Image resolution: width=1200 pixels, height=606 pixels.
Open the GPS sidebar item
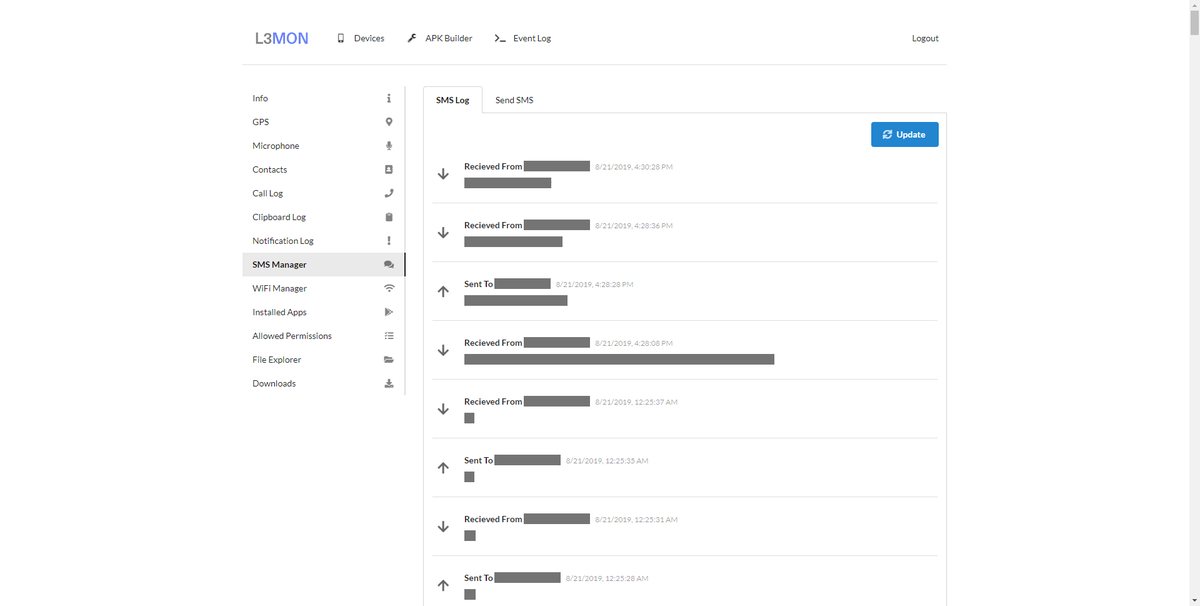point(323,122)
